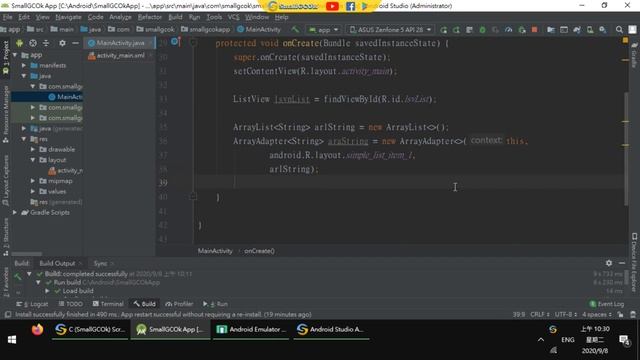
Task: Toggle the Event Log tool window
Action: (x=607, y=304)
